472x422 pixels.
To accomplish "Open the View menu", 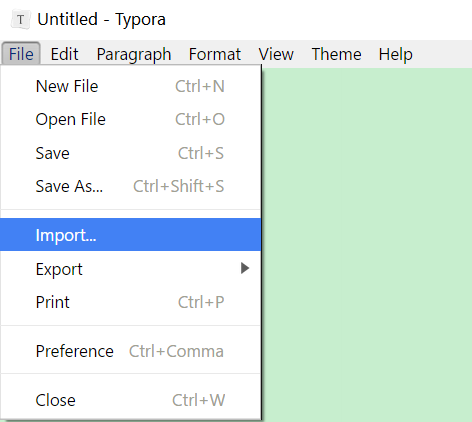I will point(276,54).
